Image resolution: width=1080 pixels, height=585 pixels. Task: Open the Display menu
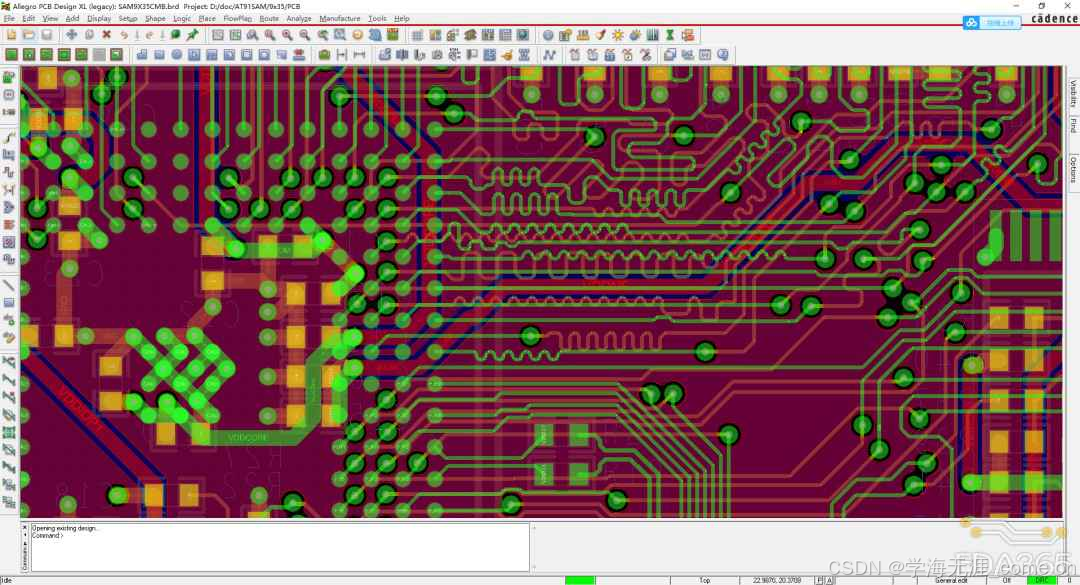[99, 19]
